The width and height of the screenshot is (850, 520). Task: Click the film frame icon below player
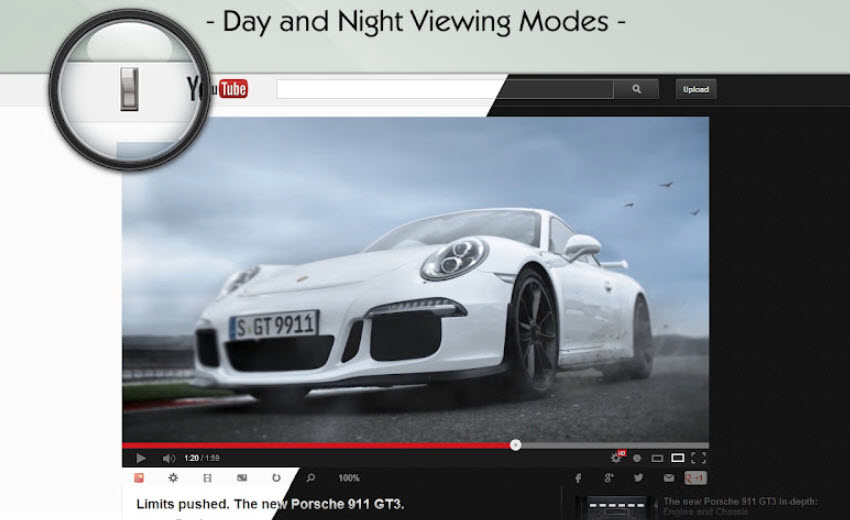(x=207, y=478)
